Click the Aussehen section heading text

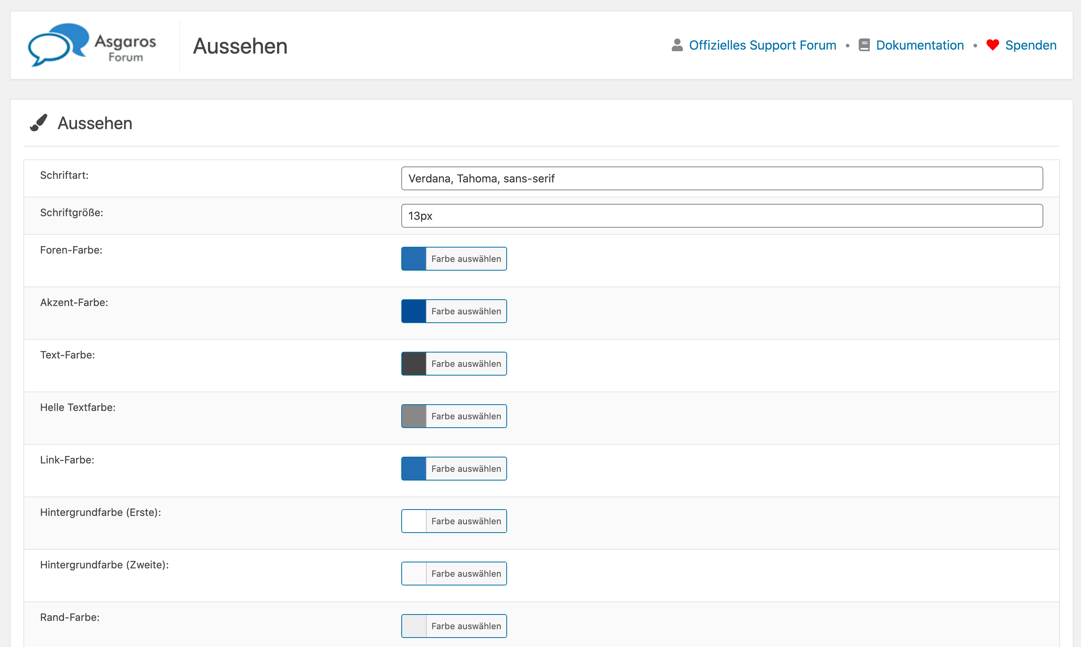(95, 123)
